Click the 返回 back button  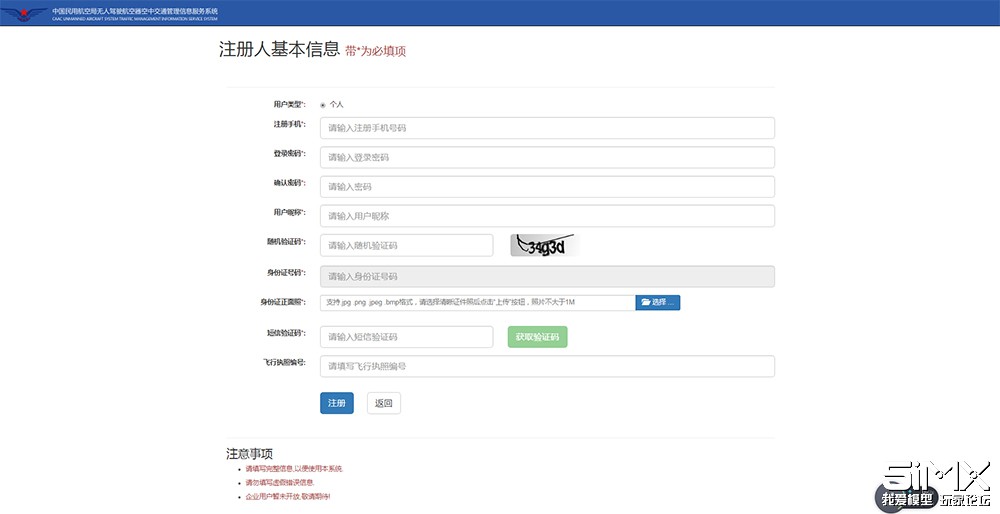tap(384, 403)
